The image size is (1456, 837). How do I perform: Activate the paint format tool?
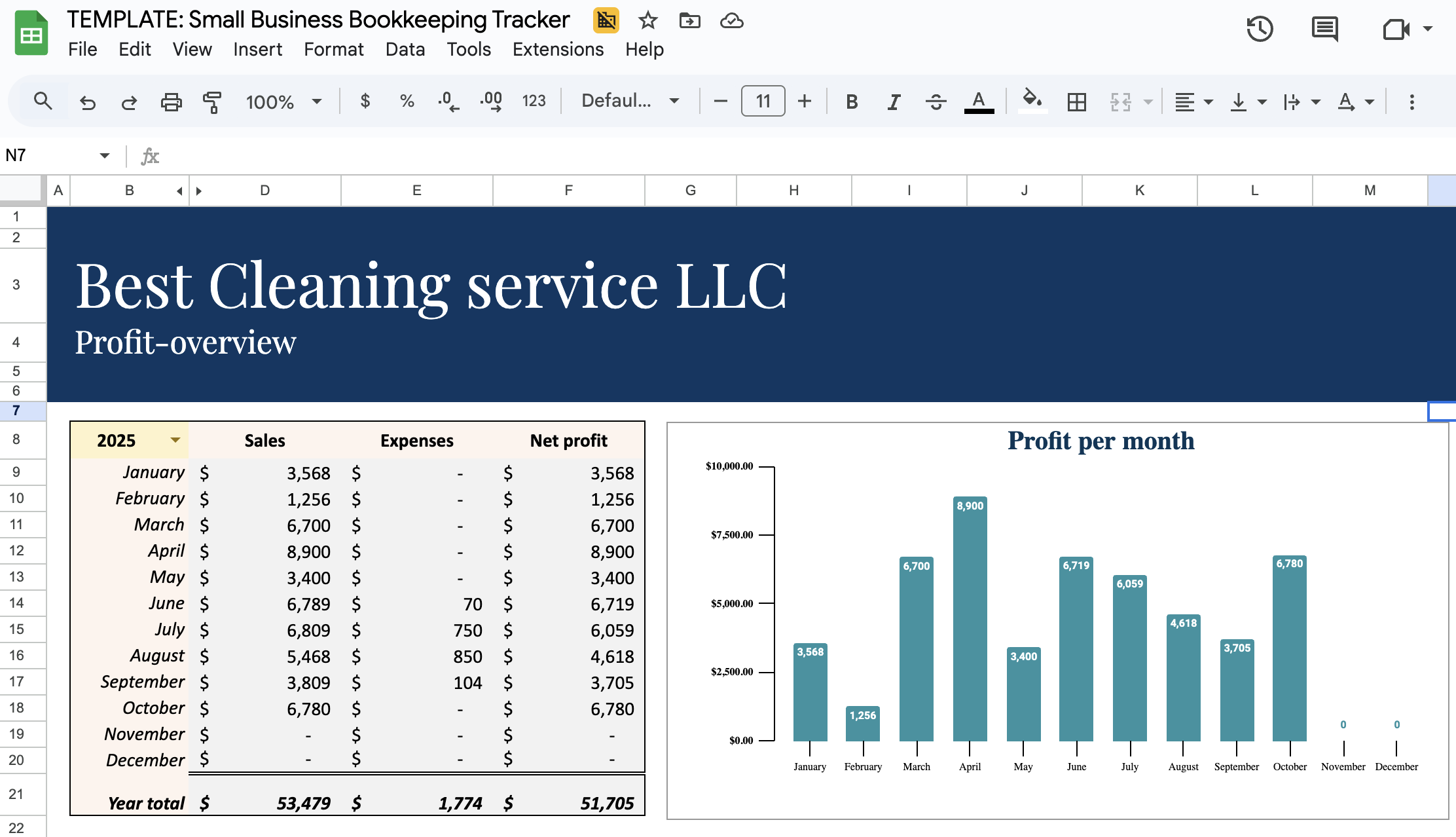[x=212, y=102]
